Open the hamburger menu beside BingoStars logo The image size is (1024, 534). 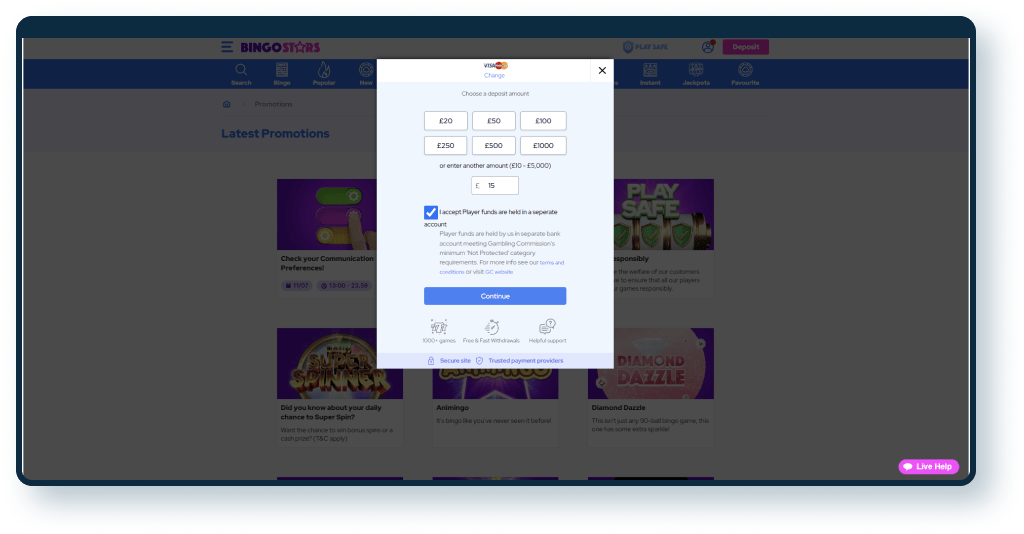pos(228,47)
